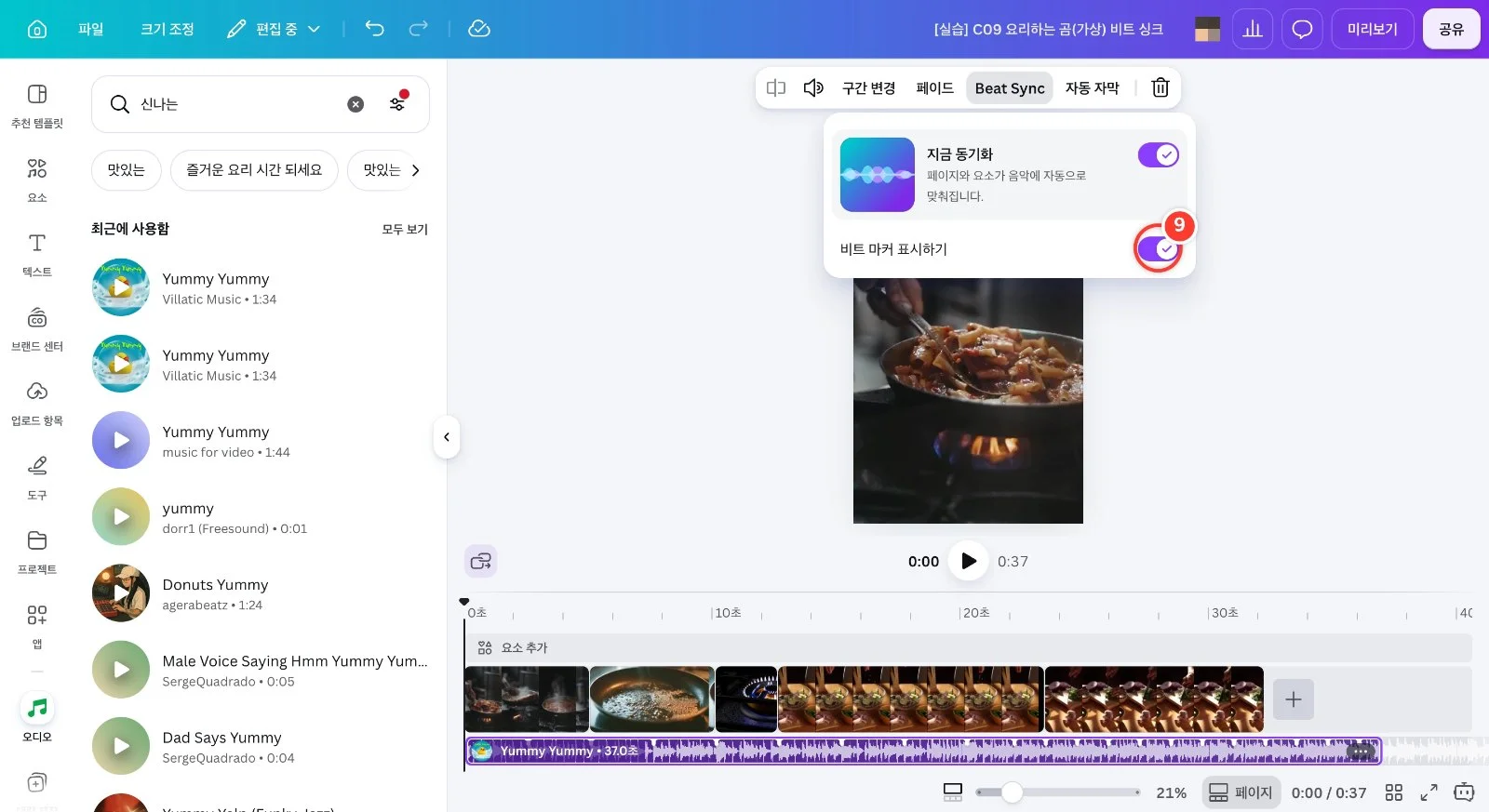Play the Donuts Yummy audio thumbnail
Viewport: 1489px width, 812px height.
point(121,592)
